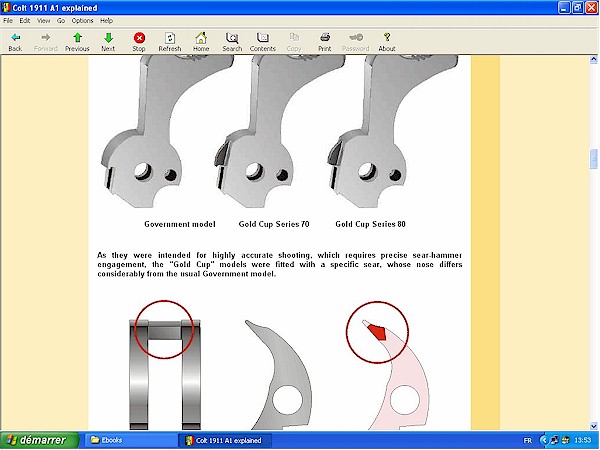Select Colt 1911 A1 explained taskbar button

pos(226,440)
